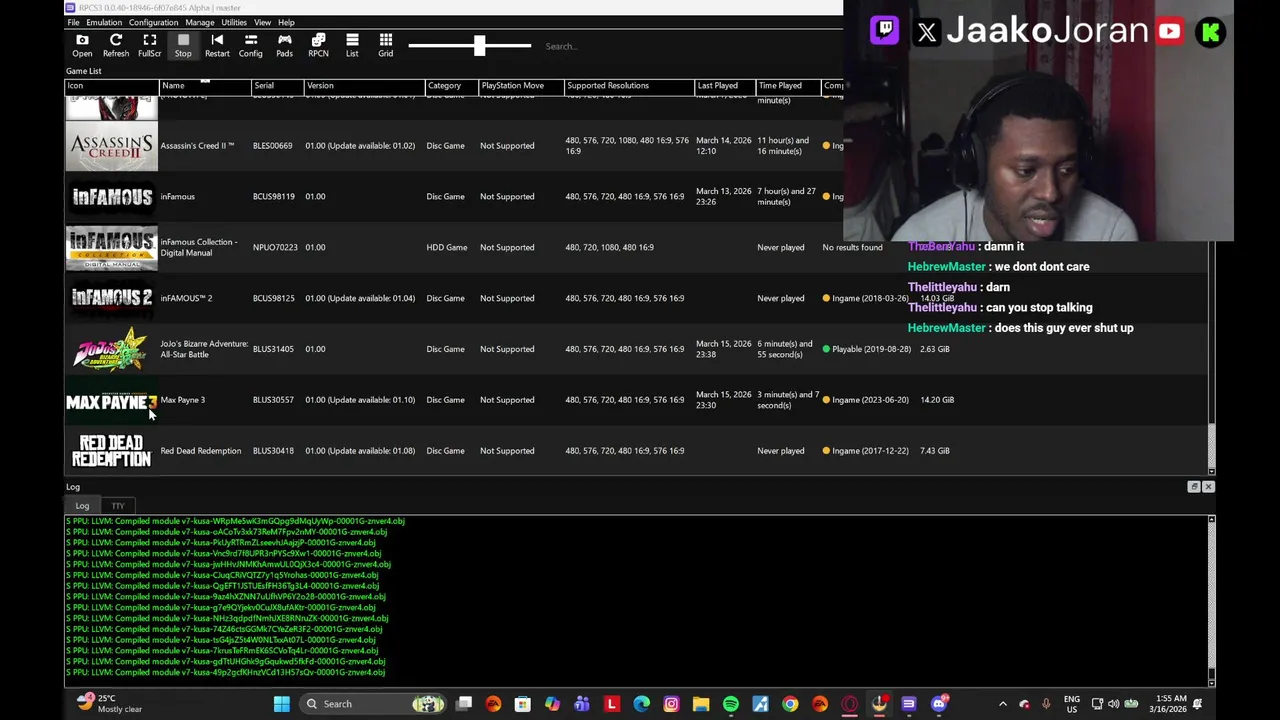Select the inFamous Collection Digital Manual icon
Viewport: 1280px width, 720px height.
click(112, 248)
